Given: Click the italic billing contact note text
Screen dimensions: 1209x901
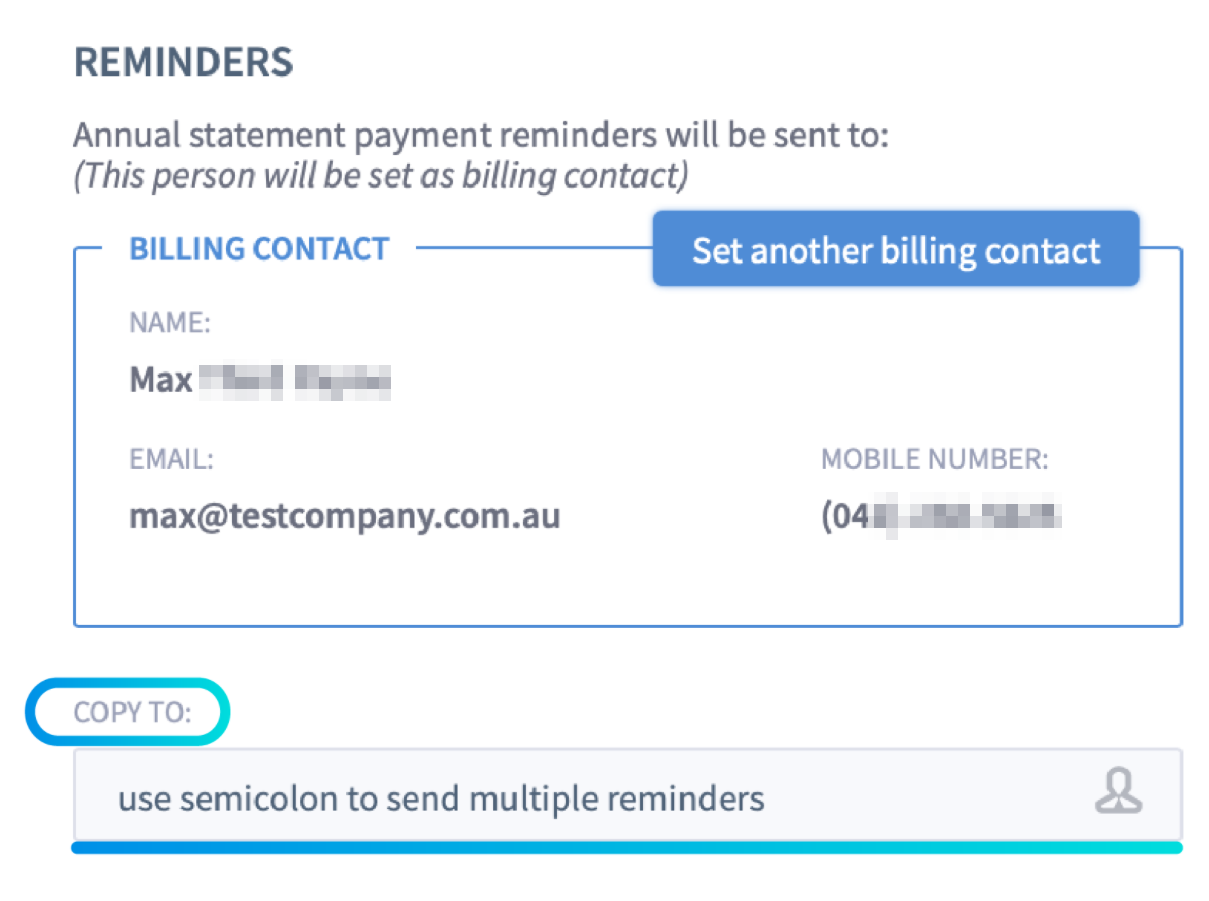Looking at the screenshot, I should click(x=381, y=176).
